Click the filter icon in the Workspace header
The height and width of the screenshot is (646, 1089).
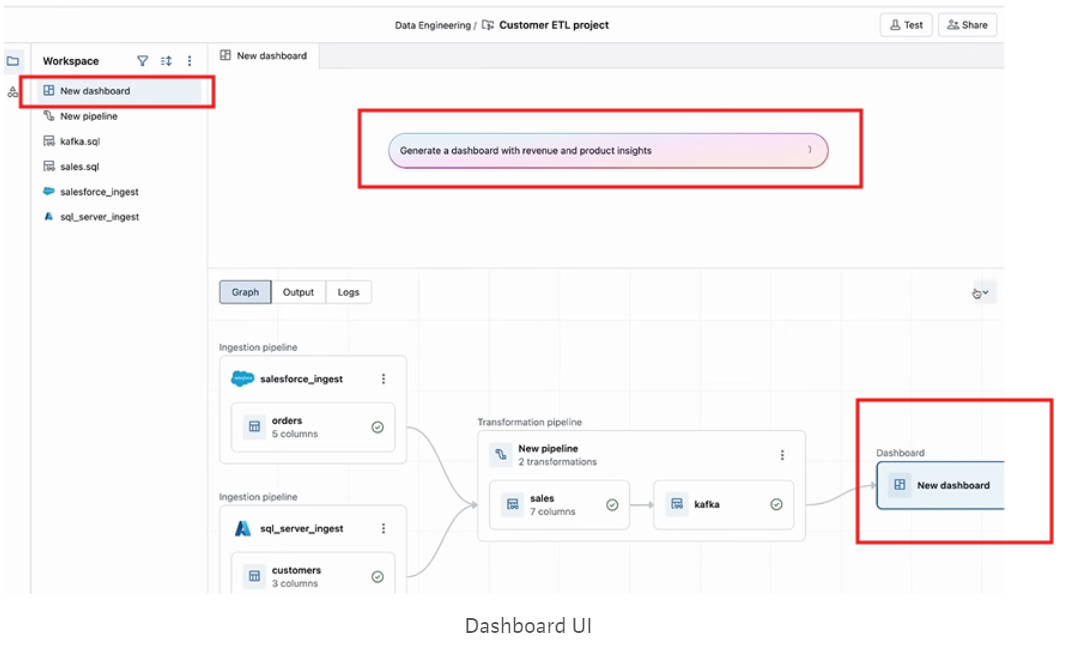click(143, 61)
